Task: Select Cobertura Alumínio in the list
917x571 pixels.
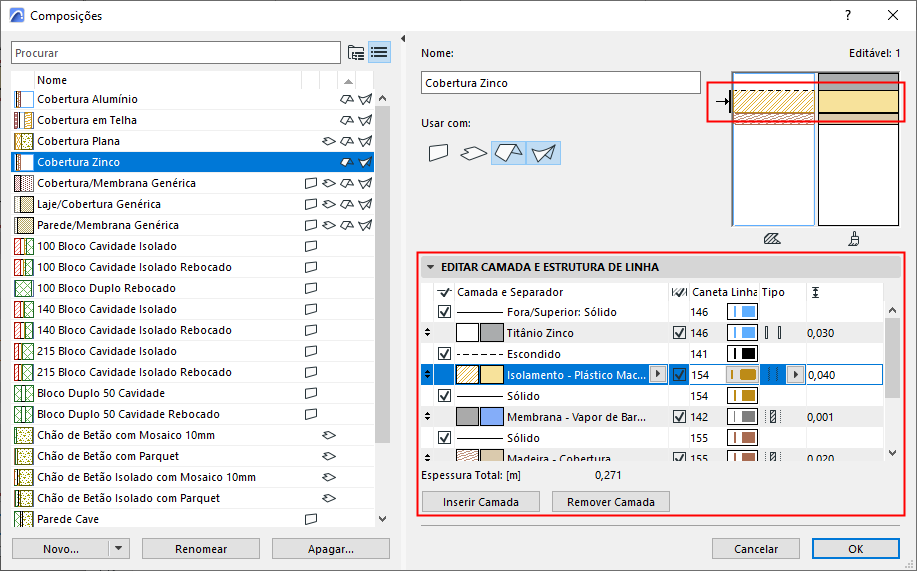Action: (x=192, y=99)
